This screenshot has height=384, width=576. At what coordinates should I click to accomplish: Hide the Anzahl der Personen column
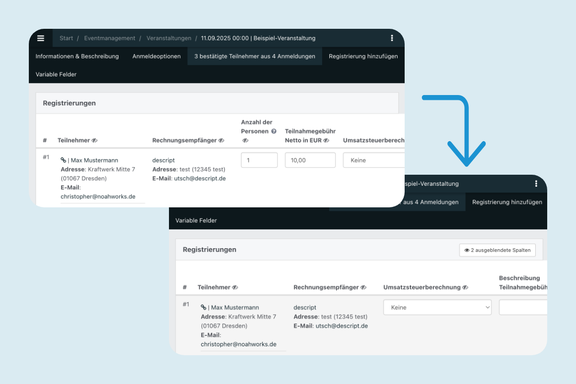coord(245,140)
